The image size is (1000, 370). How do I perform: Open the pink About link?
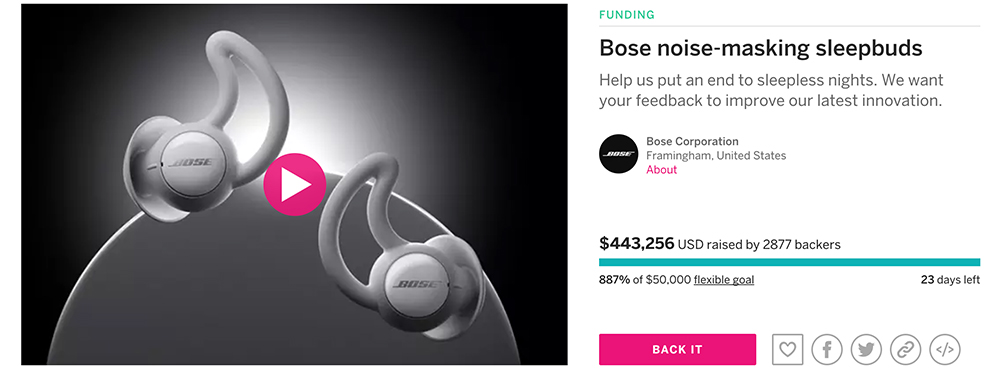click(661, 170)
